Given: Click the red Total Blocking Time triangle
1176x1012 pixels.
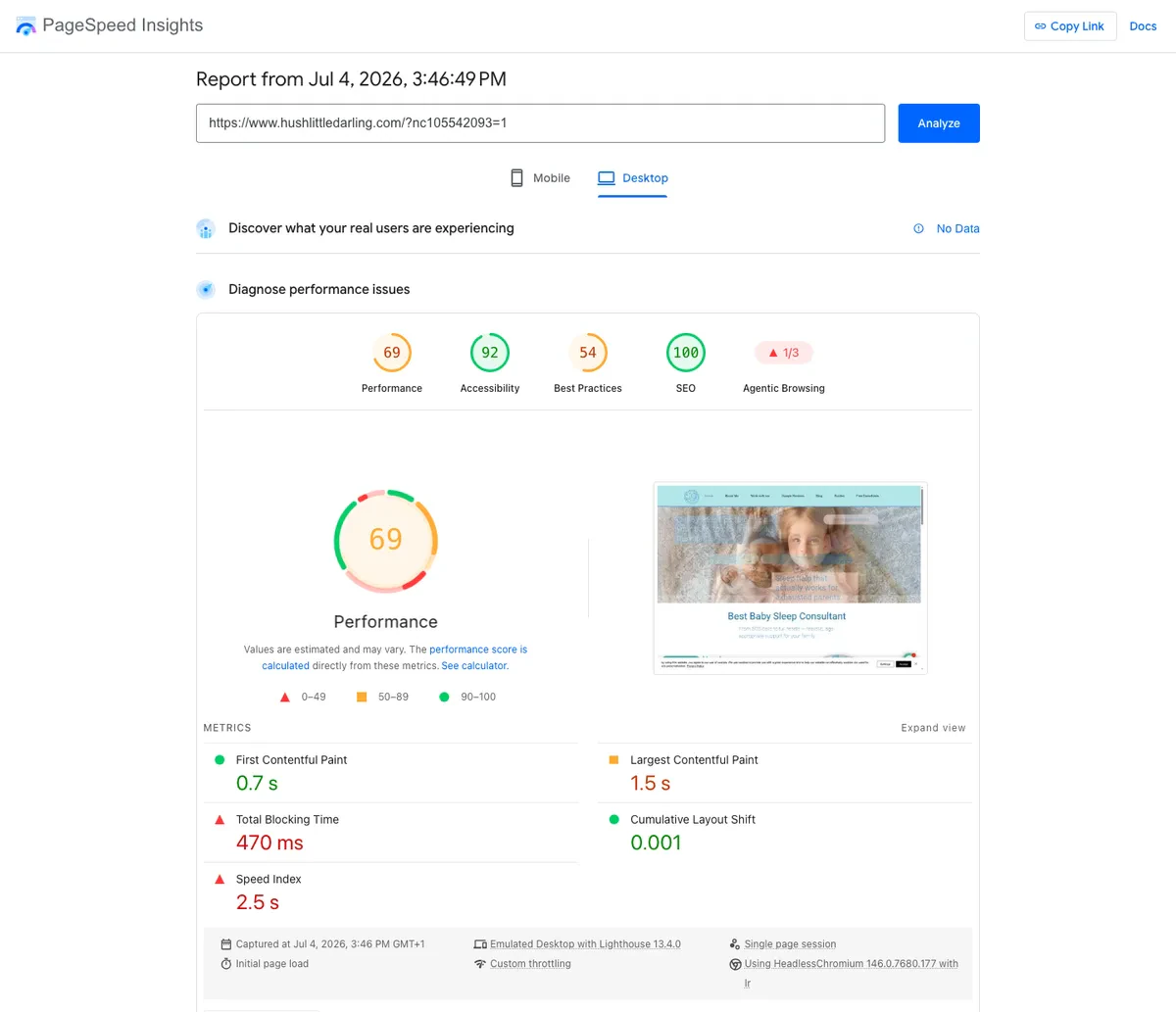Looking at the screenshot, I should pyautogui.click(x=220, y=820).
